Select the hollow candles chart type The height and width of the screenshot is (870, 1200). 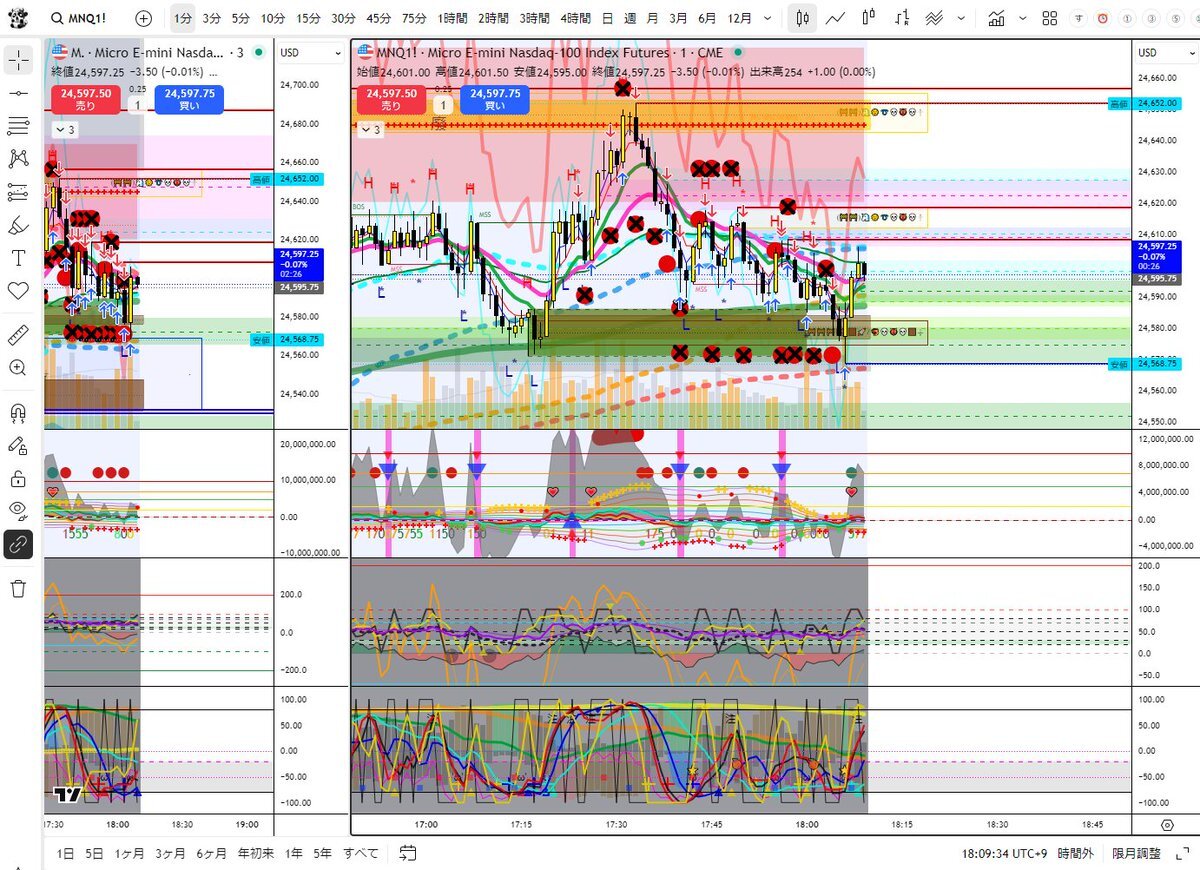[x=868, y=18]
